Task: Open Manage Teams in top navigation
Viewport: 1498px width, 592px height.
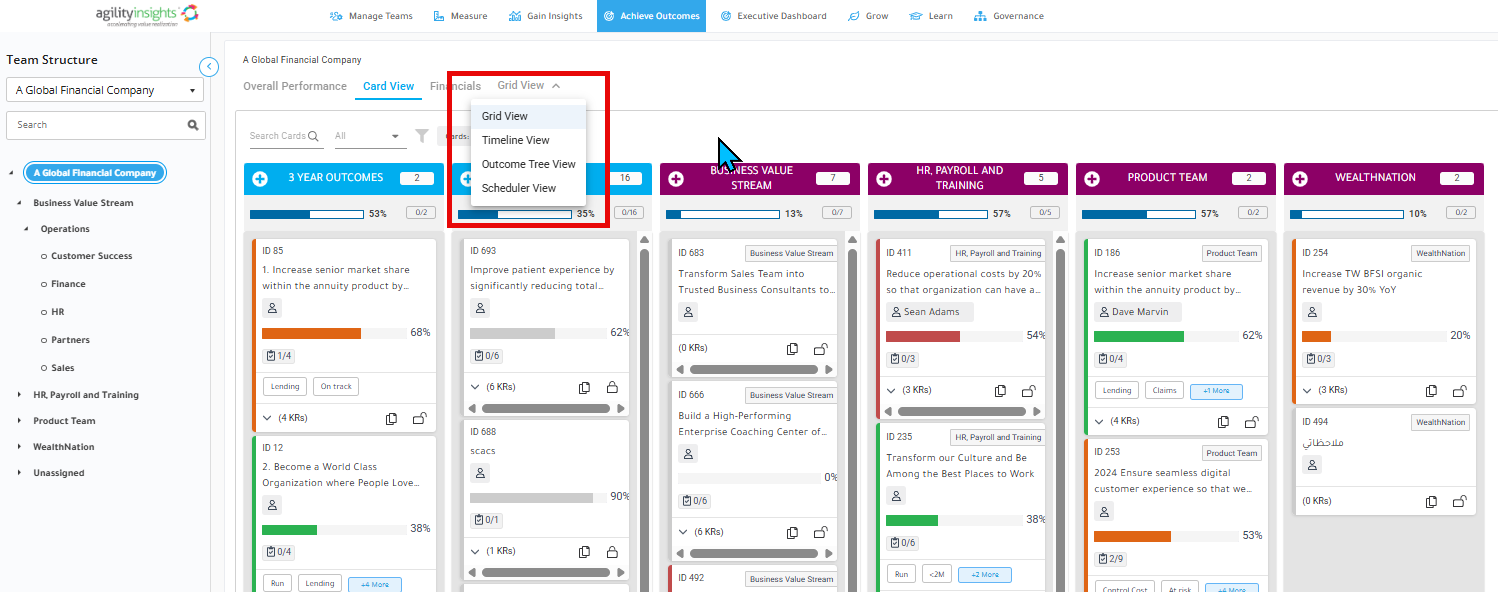Action: (x=369, y=16)
